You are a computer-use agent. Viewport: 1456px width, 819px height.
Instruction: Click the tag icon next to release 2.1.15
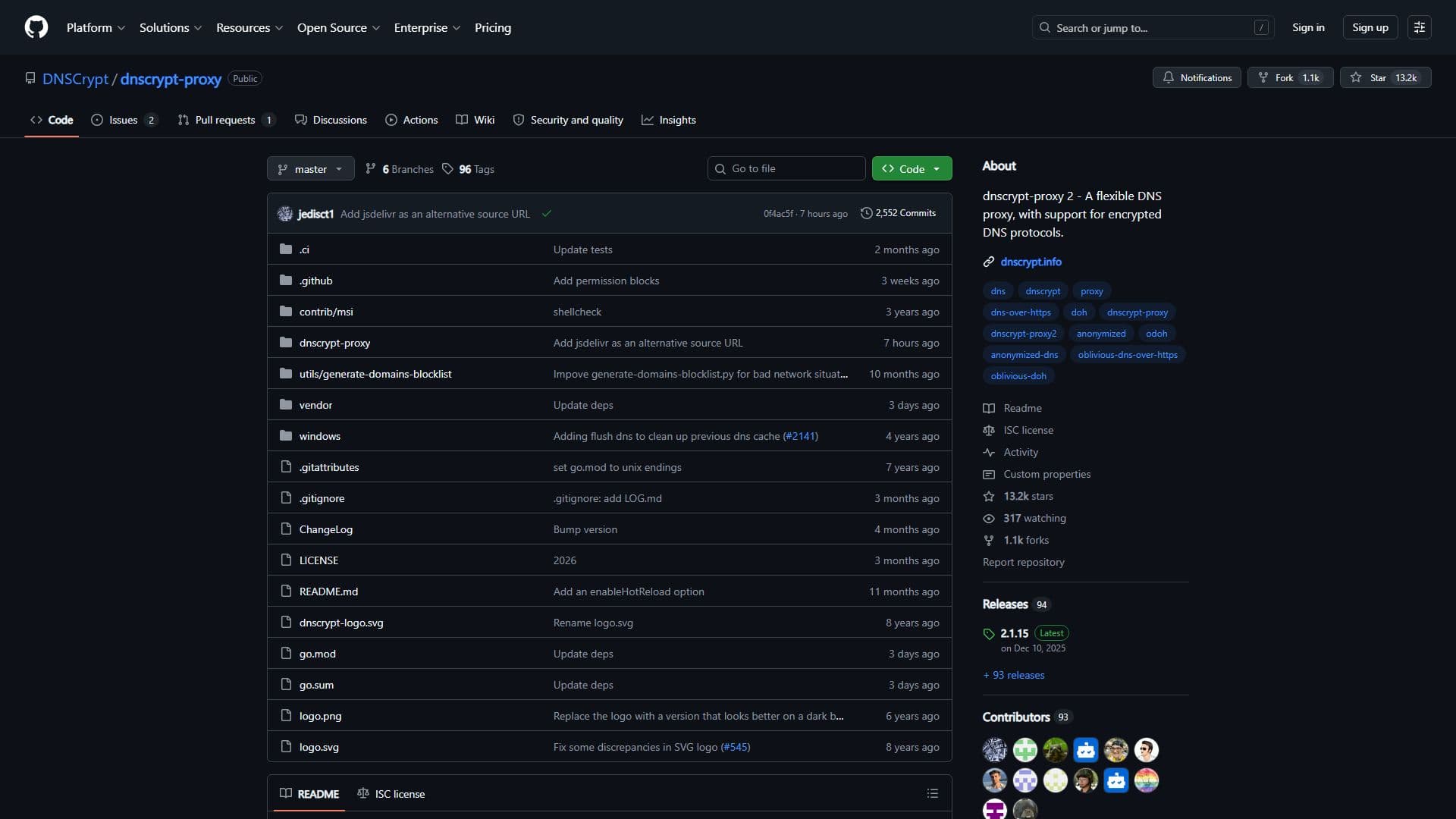[989, 633]
